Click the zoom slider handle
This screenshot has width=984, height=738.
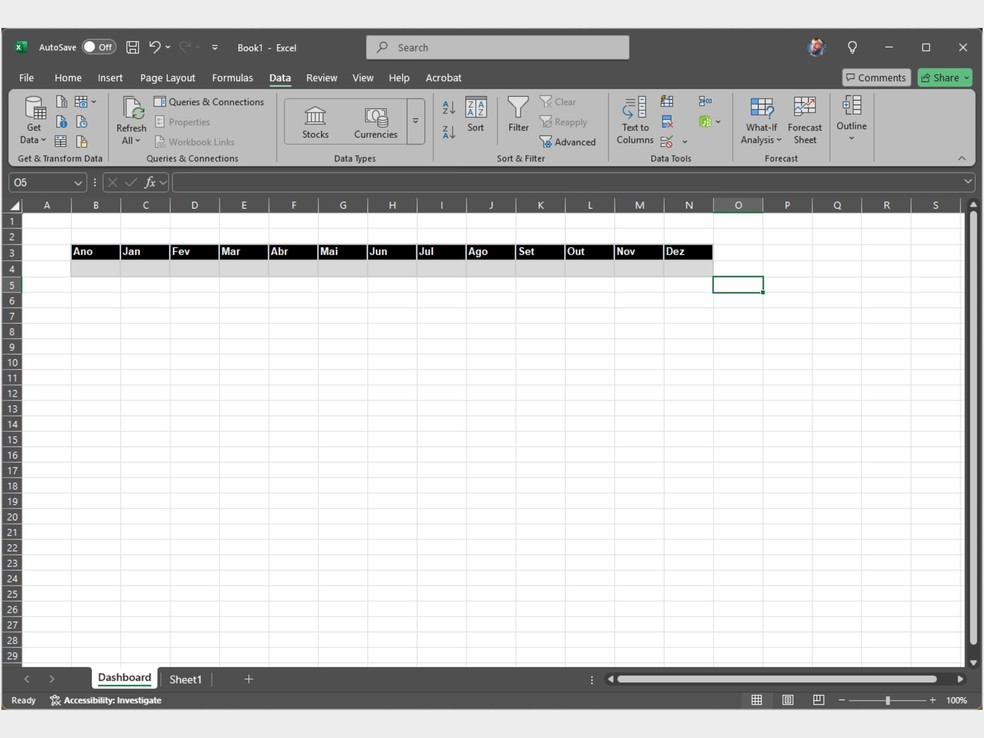(887, 700)
